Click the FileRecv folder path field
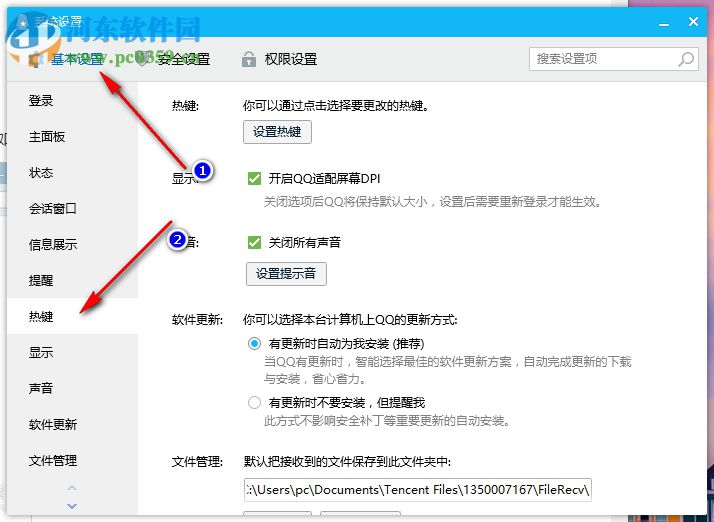 click(418, 490)
